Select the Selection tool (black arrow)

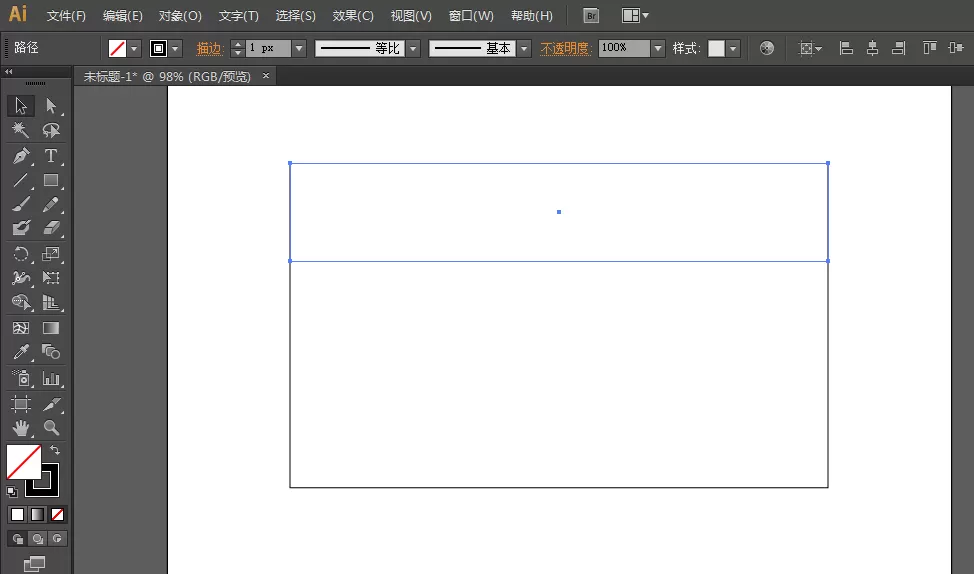pos(20,106)
